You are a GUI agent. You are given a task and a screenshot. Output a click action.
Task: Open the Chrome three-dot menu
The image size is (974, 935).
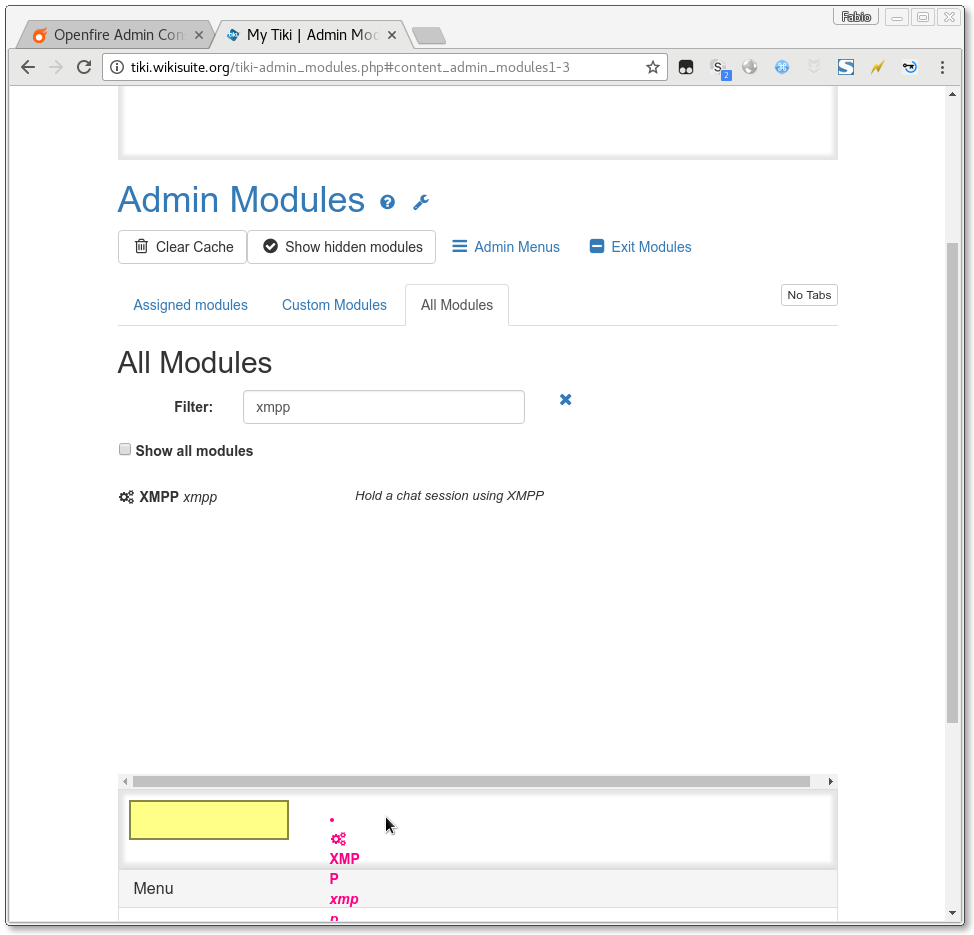pyautogui.click(x=942, y=67)
